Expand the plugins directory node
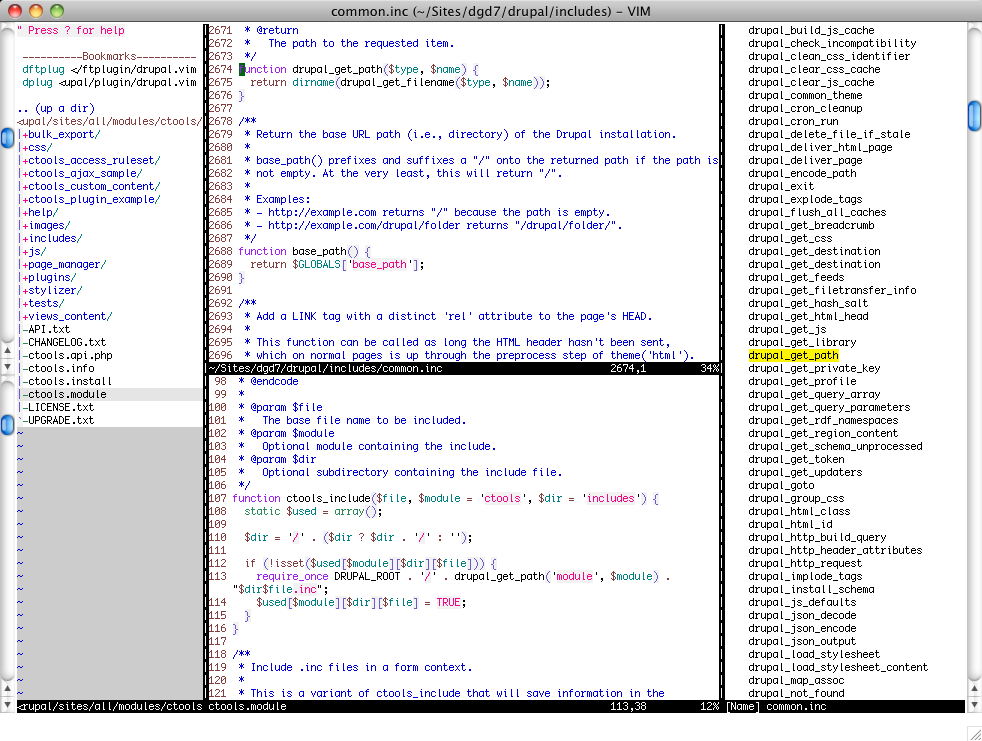 click(x=50, y=277)
